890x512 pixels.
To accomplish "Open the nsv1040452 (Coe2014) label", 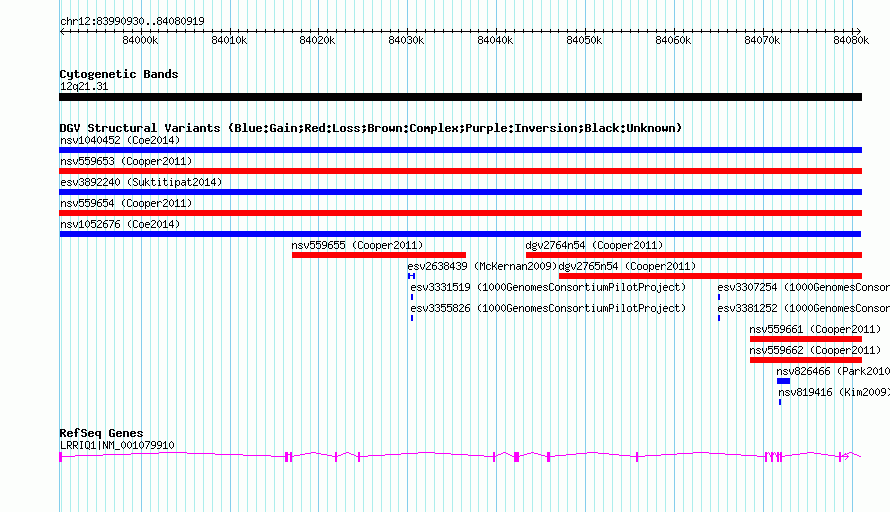I will coord(120,140).
